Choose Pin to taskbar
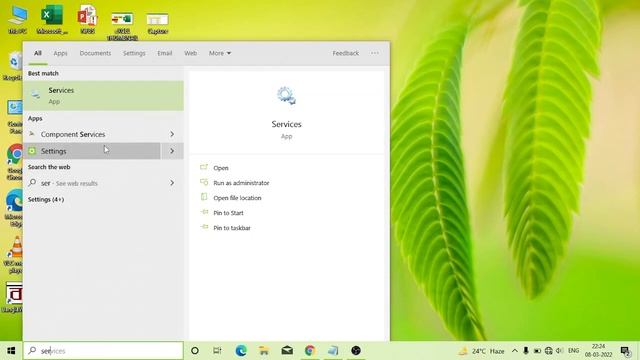Viewport: 640px width, 360px height. coord(232,228)
